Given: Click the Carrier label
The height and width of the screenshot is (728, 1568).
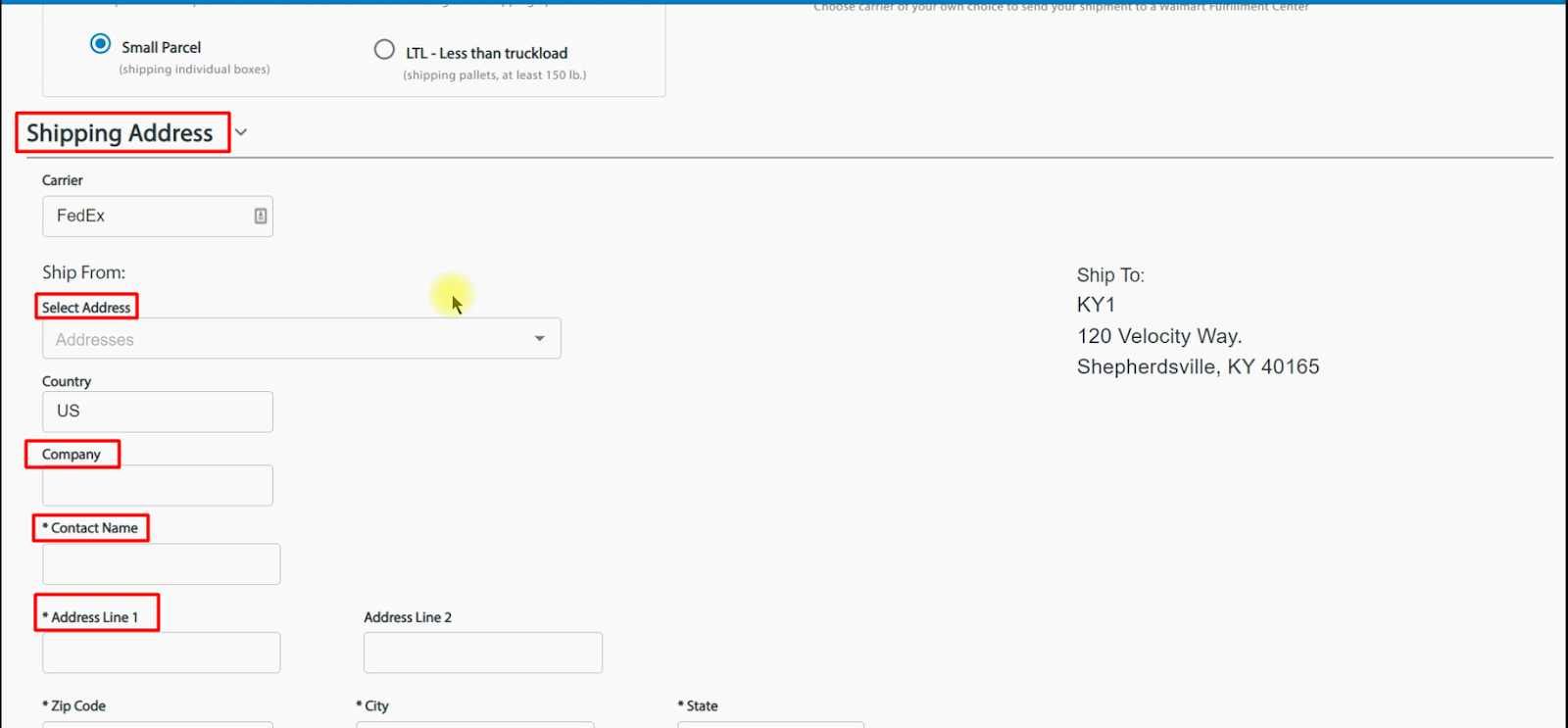Looking at the screenshot, I should click(63, 180).
